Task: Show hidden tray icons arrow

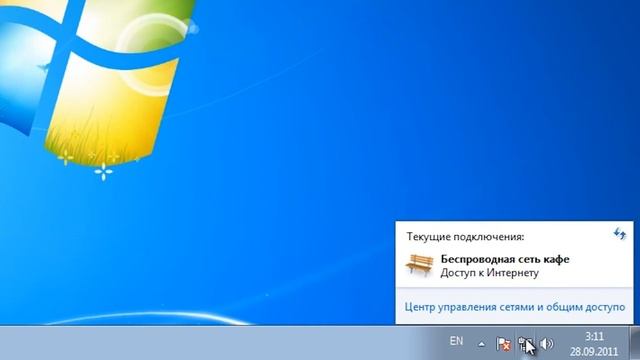Action: 482,344
